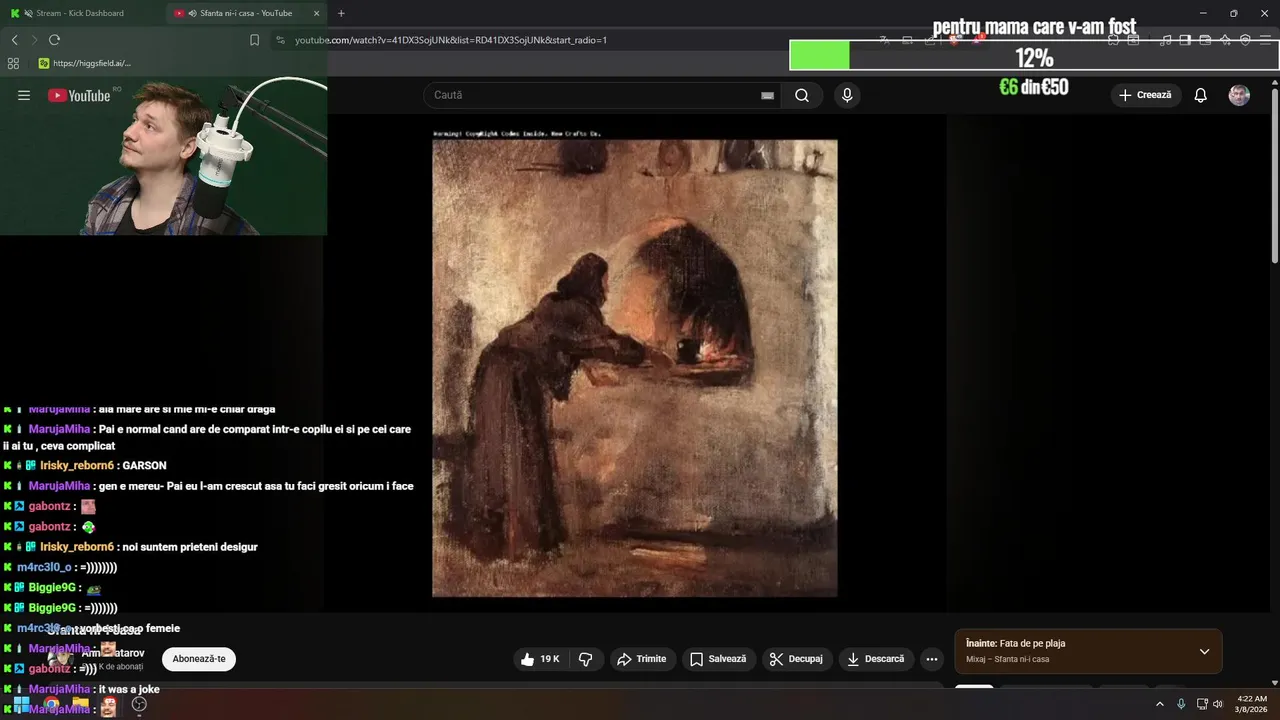Open YouTube notifications bell
The image size is (1280, 720).
(1201, 95)
